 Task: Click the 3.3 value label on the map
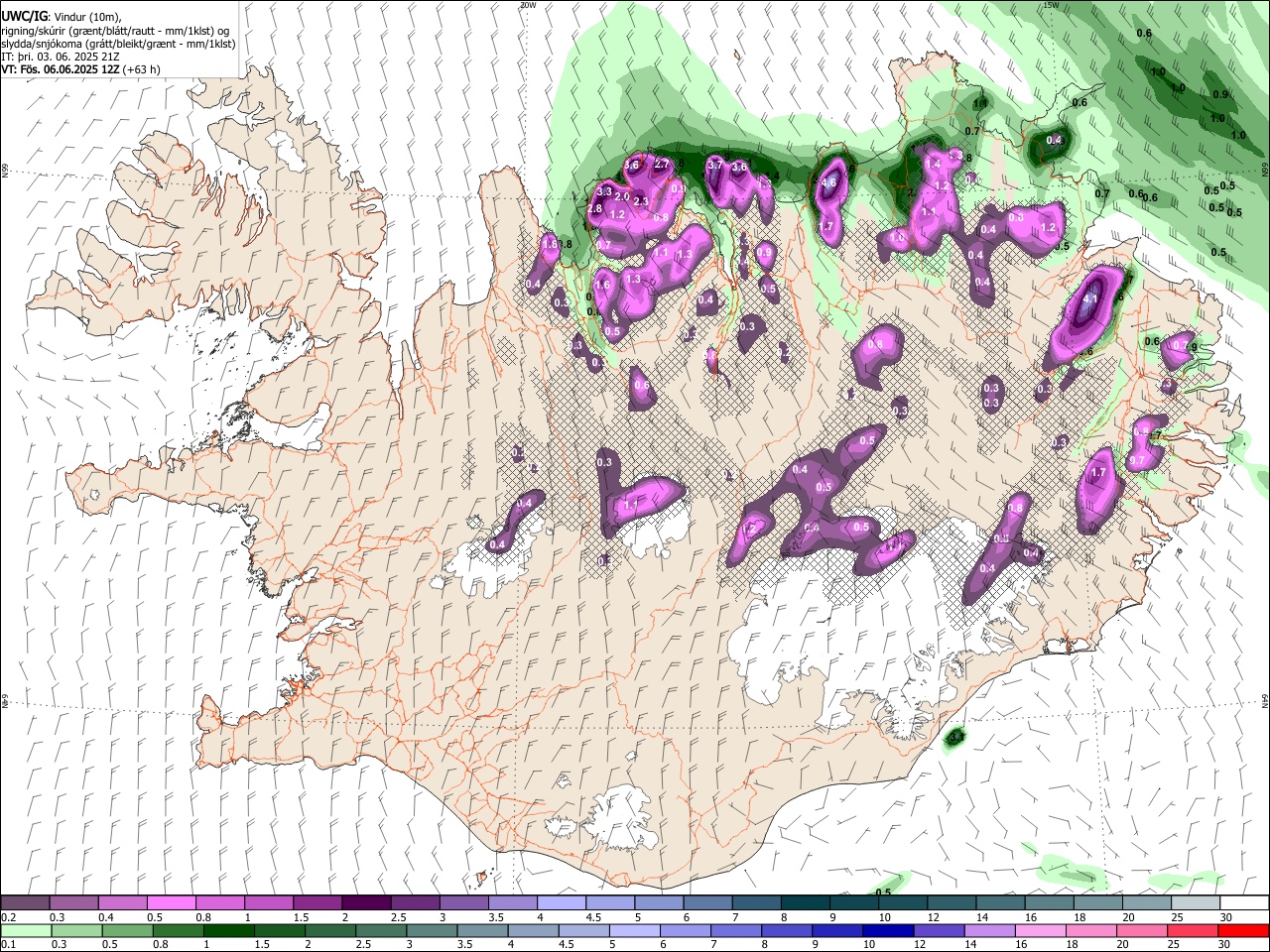click(x=604, y=190)
